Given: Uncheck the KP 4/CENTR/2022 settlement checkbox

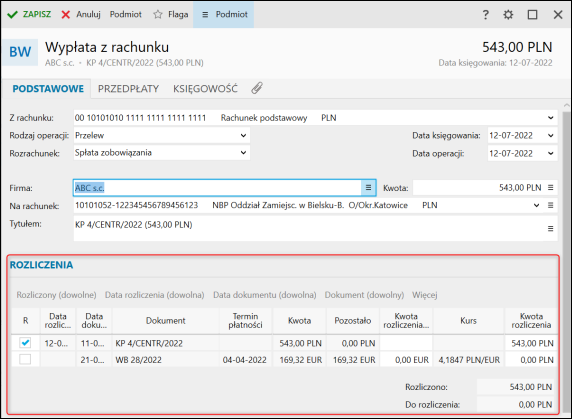Looking at the screenshot, I should (25, 343).
